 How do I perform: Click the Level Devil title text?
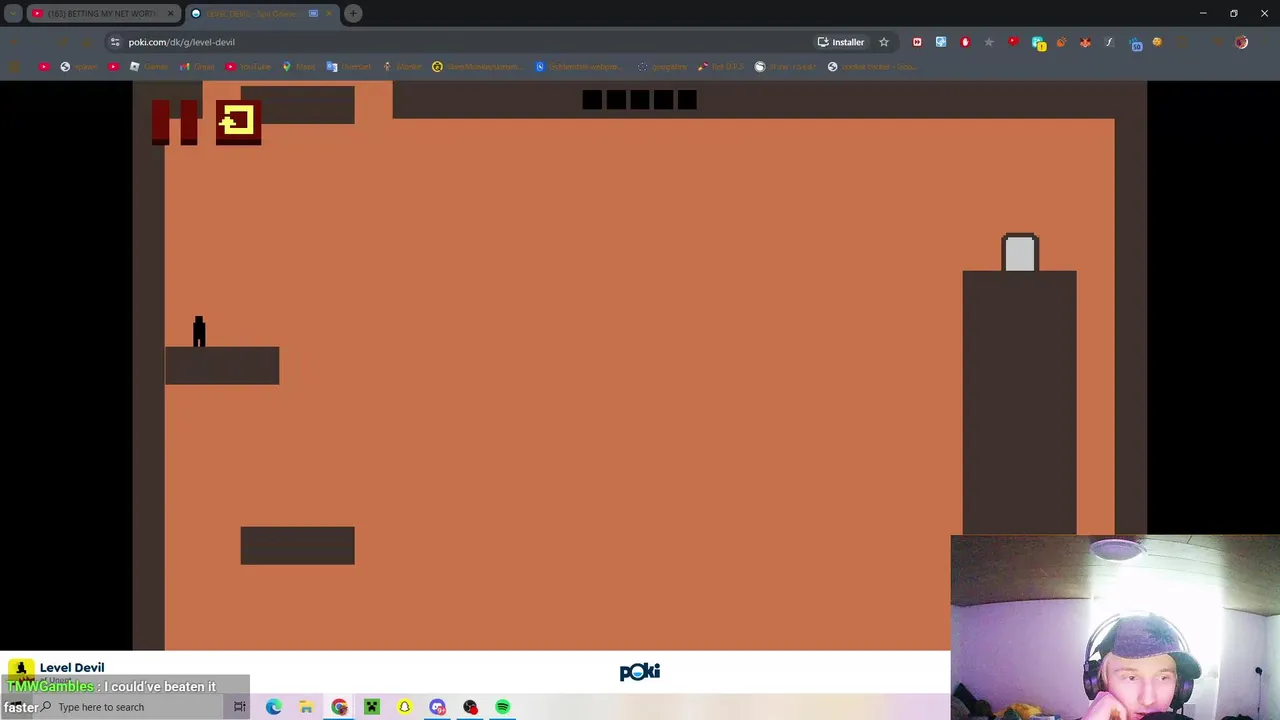72,667
